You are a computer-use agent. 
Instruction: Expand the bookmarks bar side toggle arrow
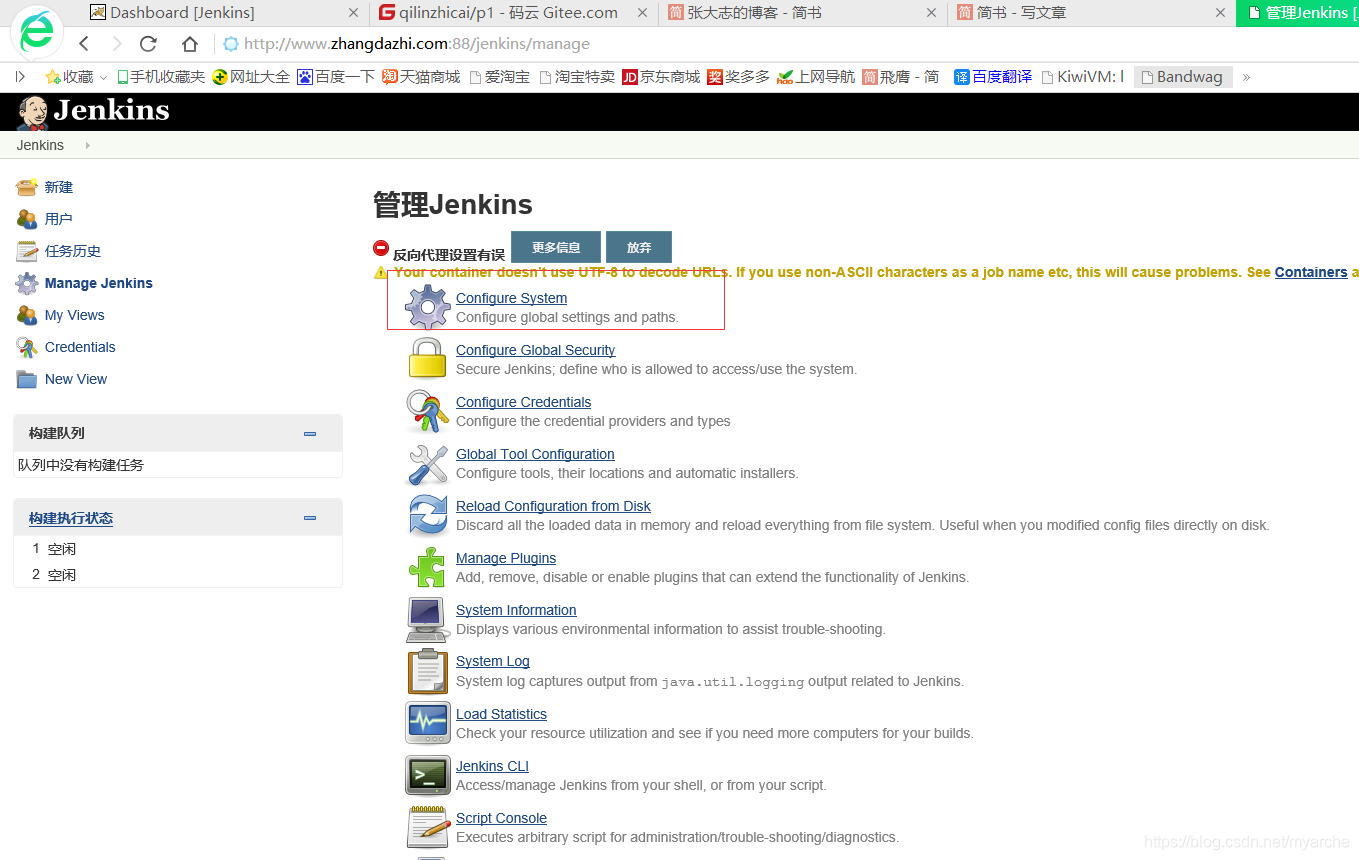(x=19, y=76)
